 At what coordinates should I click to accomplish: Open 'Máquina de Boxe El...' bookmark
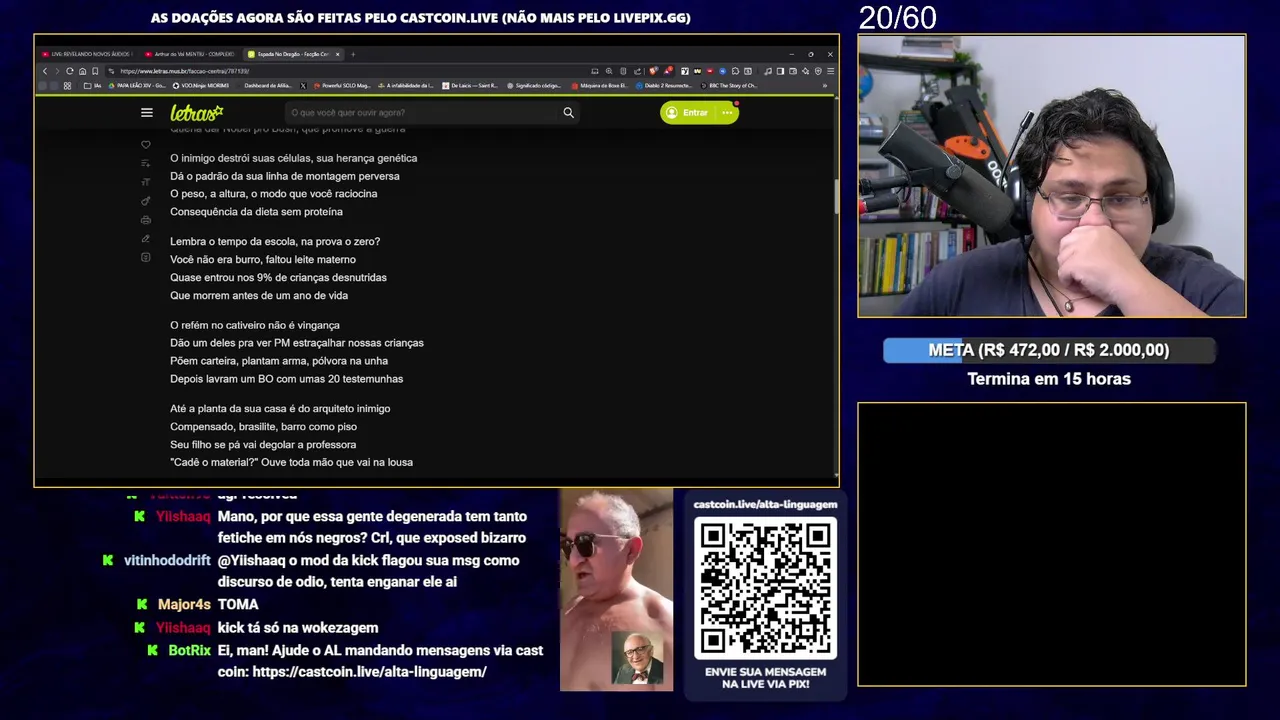(x=599, y=85)
